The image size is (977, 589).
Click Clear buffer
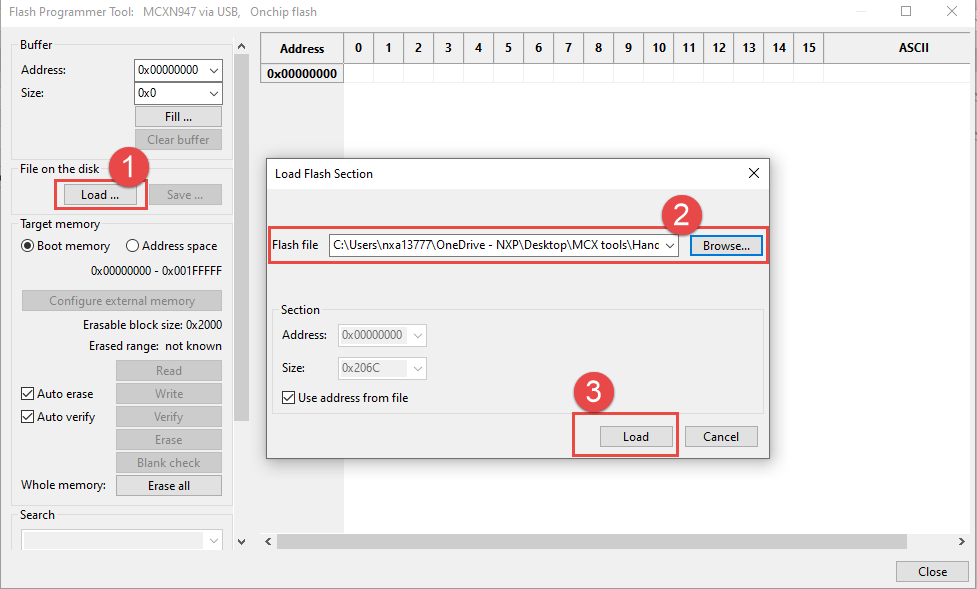click(178, 139)
